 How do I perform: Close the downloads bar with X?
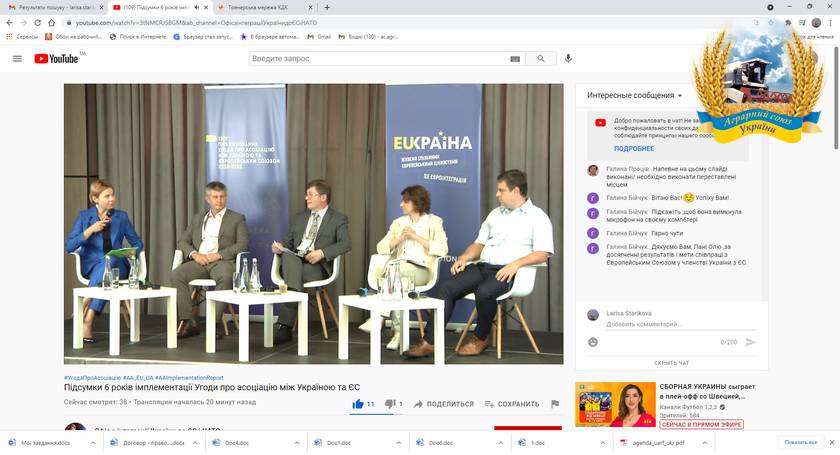(x=831, y=443)
